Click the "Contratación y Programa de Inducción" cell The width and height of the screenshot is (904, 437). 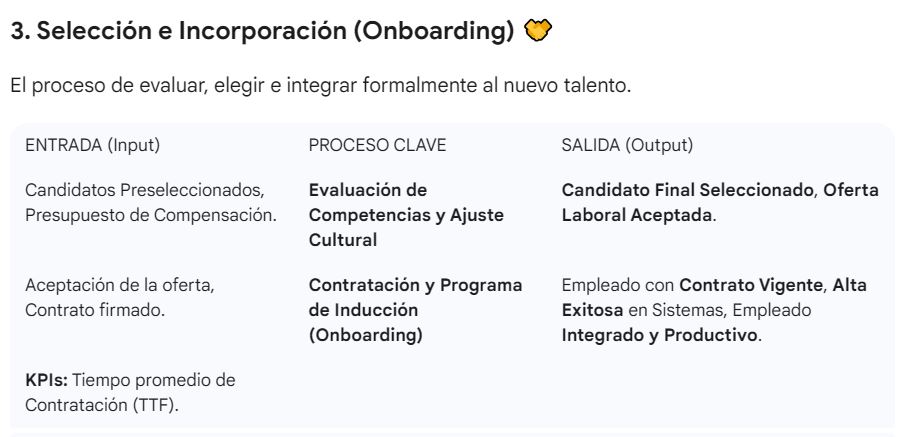pyautogui.click(x=415, y=311)
